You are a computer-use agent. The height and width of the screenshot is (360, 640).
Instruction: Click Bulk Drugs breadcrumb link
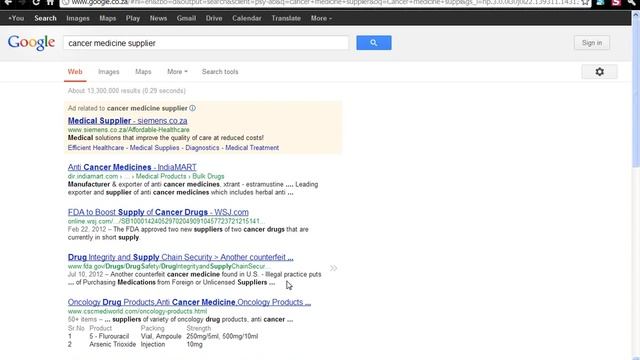[x=208, y=176]
